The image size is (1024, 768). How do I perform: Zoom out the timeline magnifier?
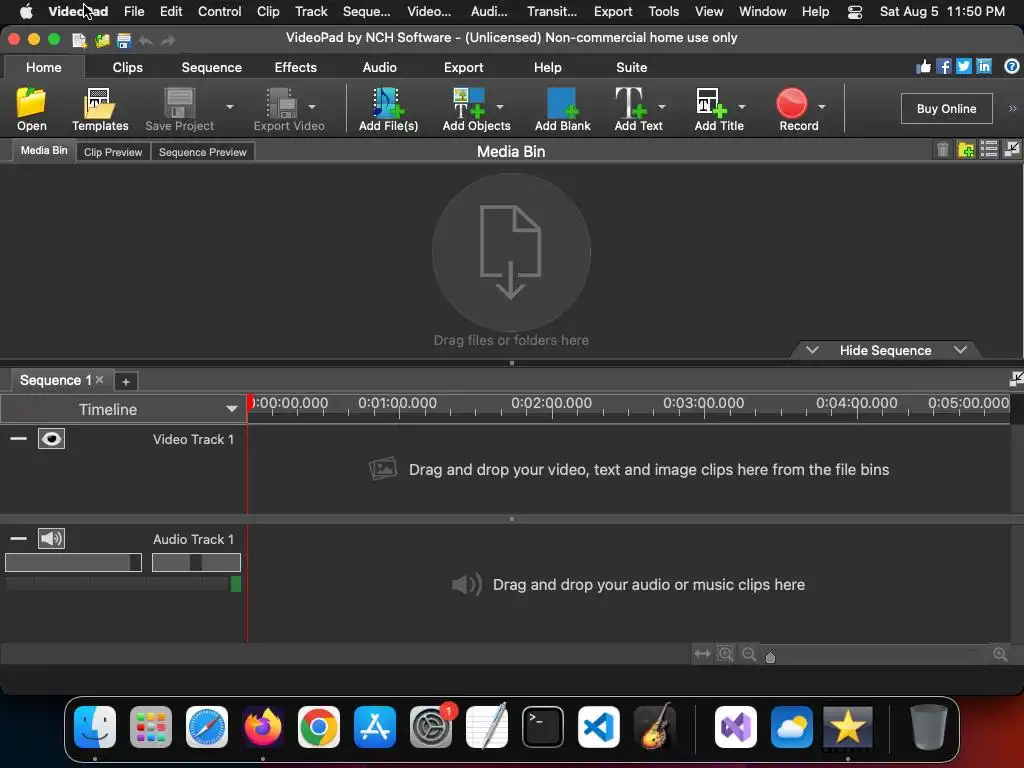pyautogui.click(x=749, y=654)
